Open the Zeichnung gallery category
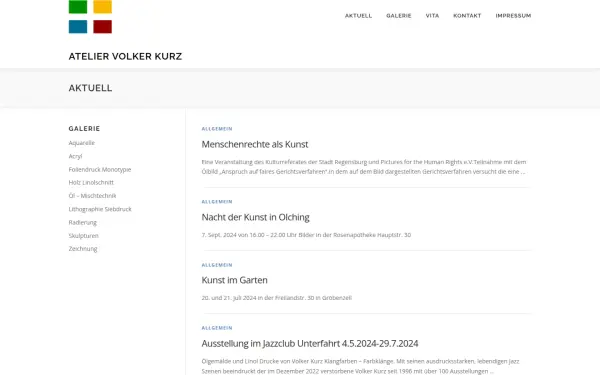 83,249
